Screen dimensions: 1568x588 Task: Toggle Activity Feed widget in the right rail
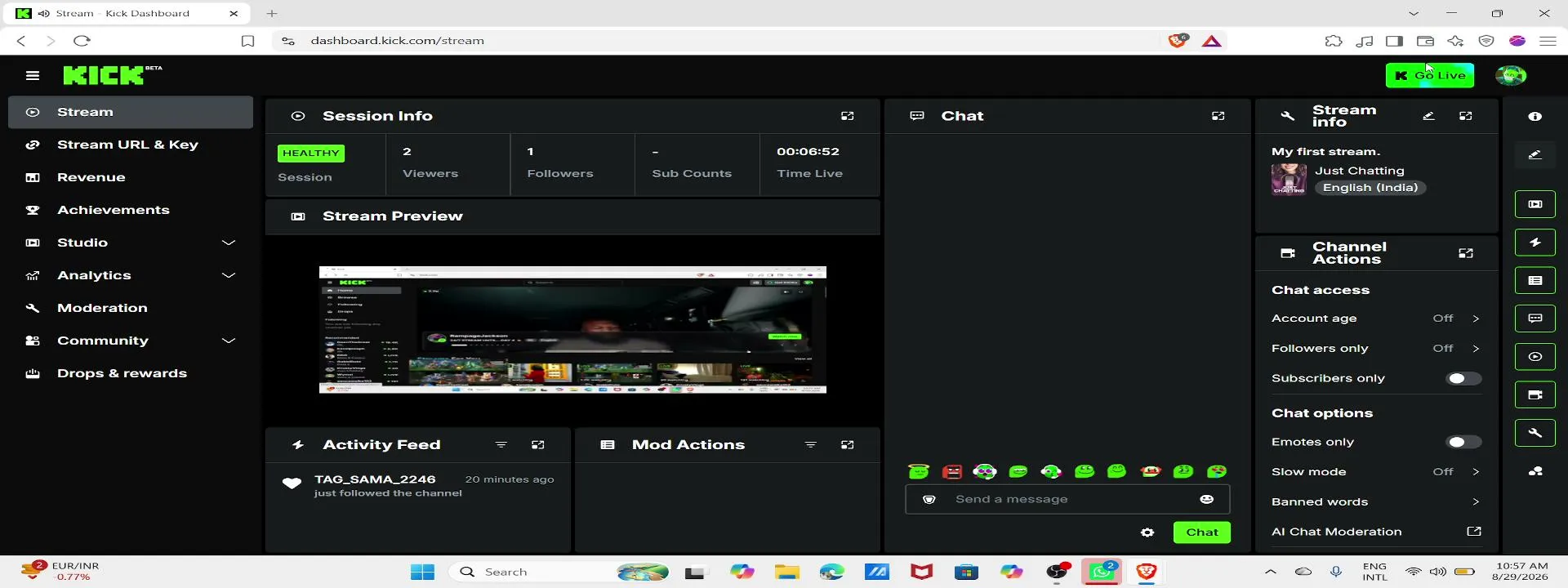(1535, 243)
